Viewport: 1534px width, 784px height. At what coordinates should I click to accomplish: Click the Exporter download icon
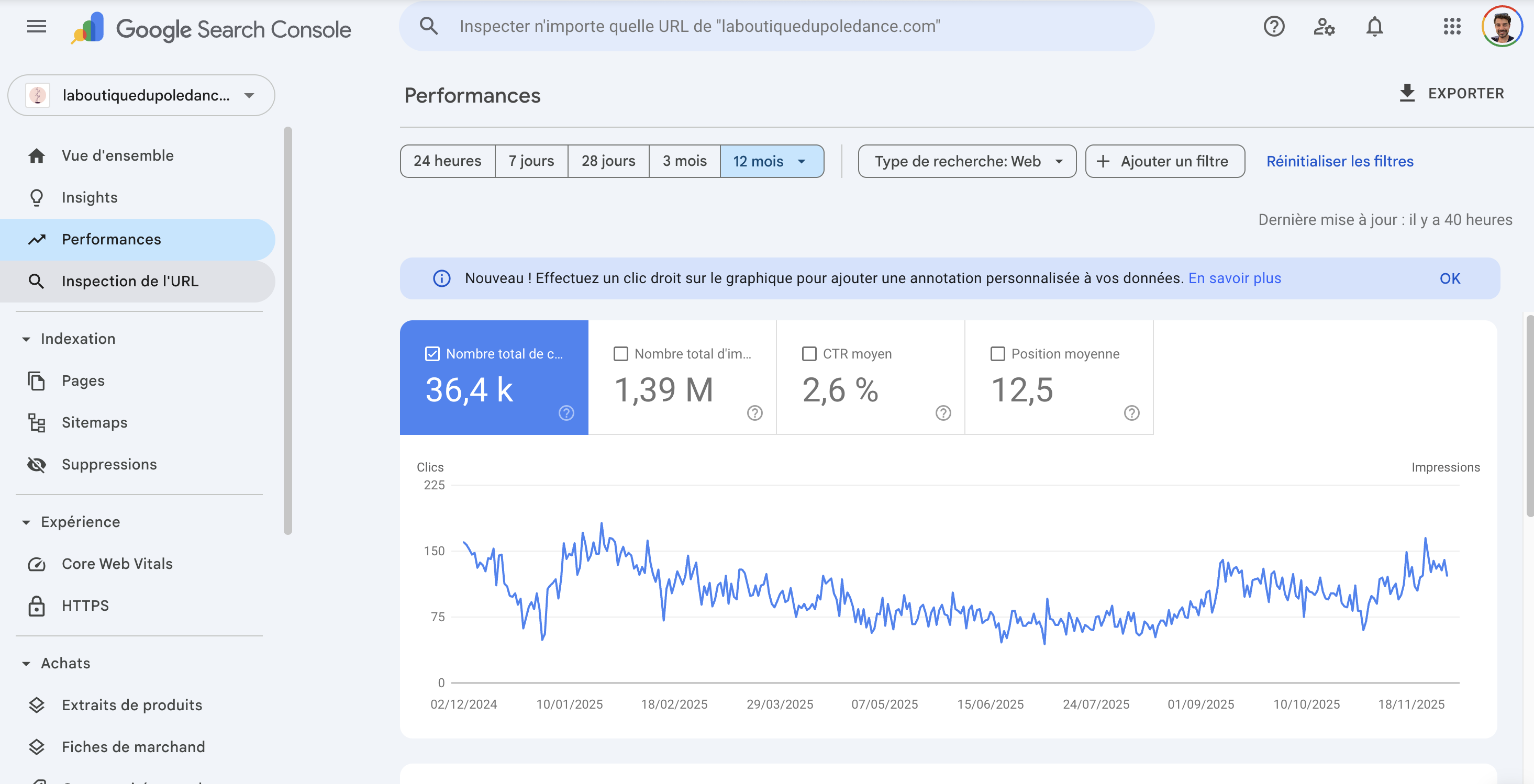(x=1407, y=93)
